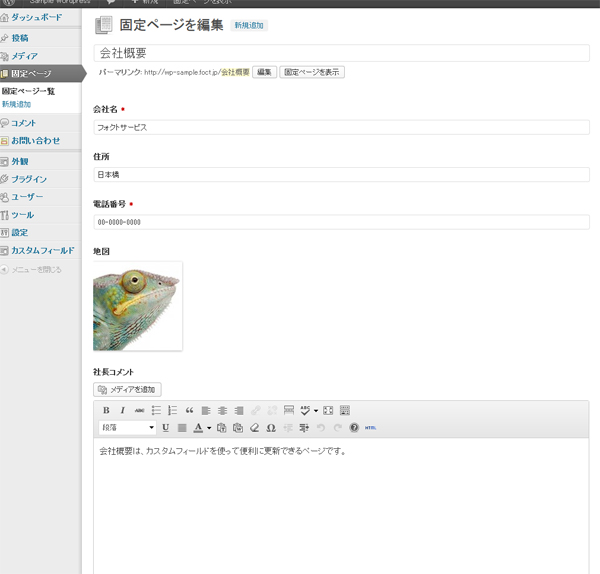
Task: Insert a bulleted list
Action: pos(156,410)
